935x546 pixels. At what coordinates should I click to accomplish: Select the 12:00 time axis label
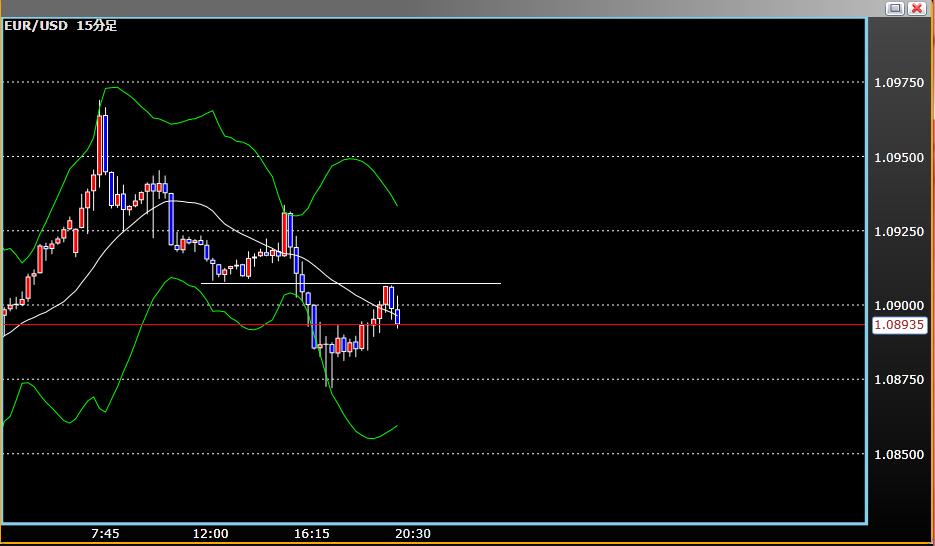click(210, 534)
